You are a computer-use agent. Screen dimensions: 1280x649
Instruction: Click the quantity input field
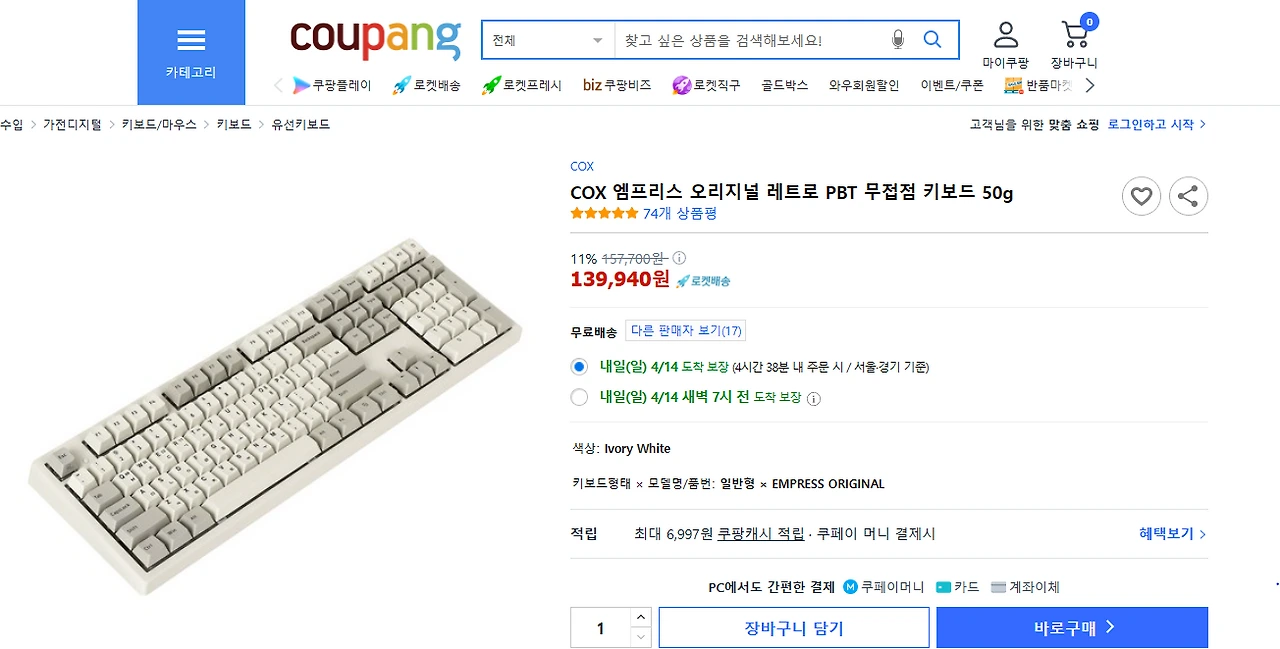[x=600, y=627]
